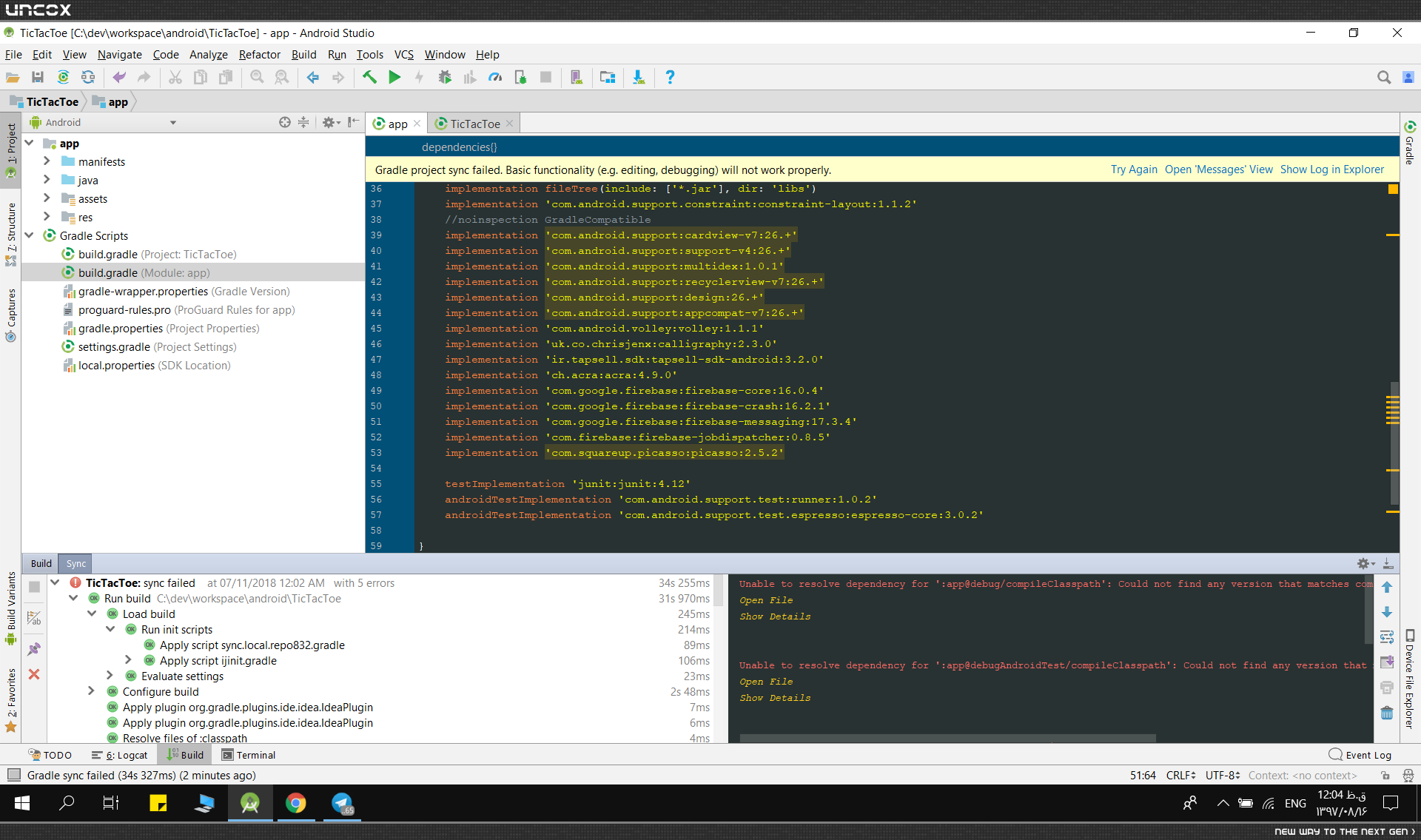Open Chrome from the Windows taskbar
1421x840 pixels.
(296, 803)
